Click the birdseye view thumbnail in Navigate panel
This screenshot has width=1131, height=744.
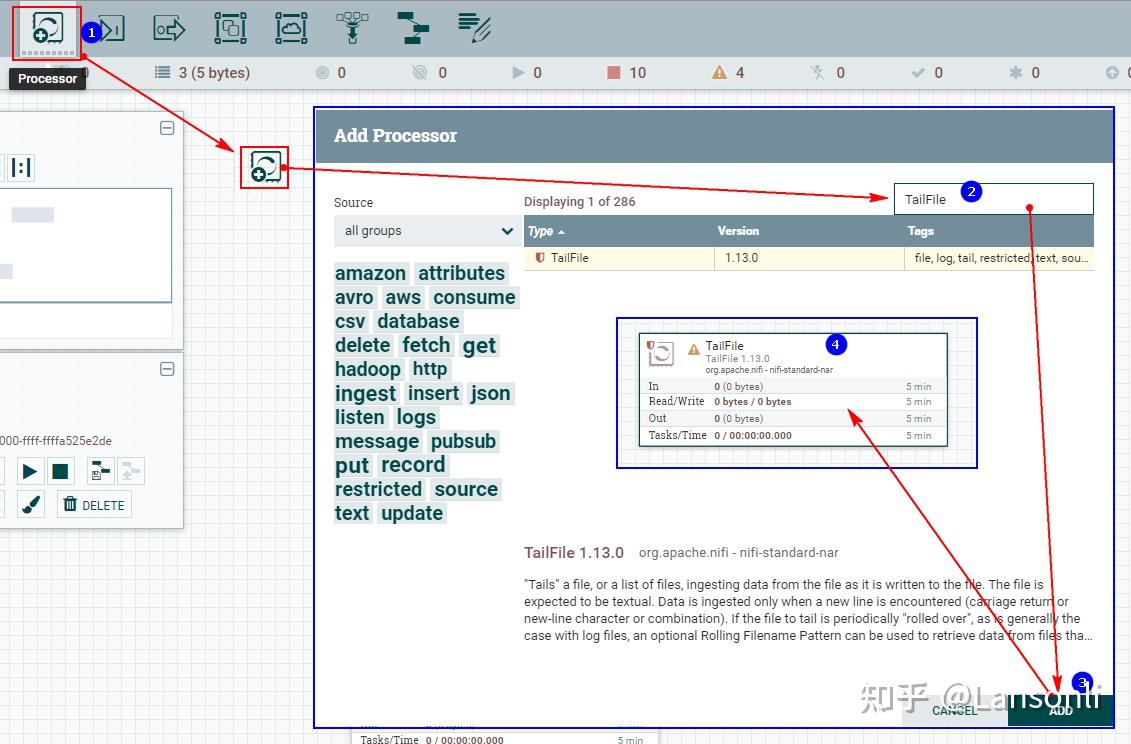[x=86, y=245]
